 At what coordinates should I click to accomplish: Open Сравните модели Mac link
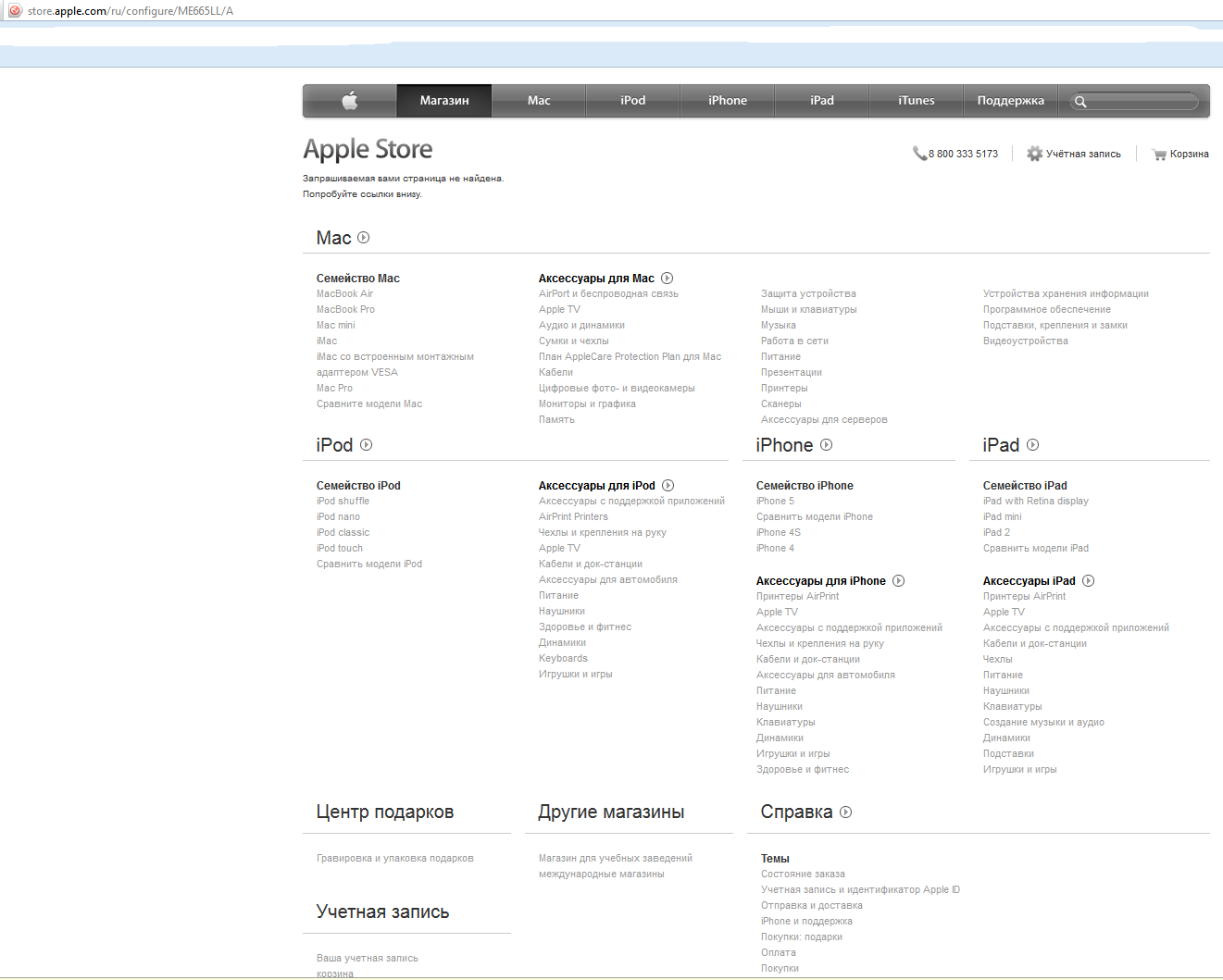369,404
